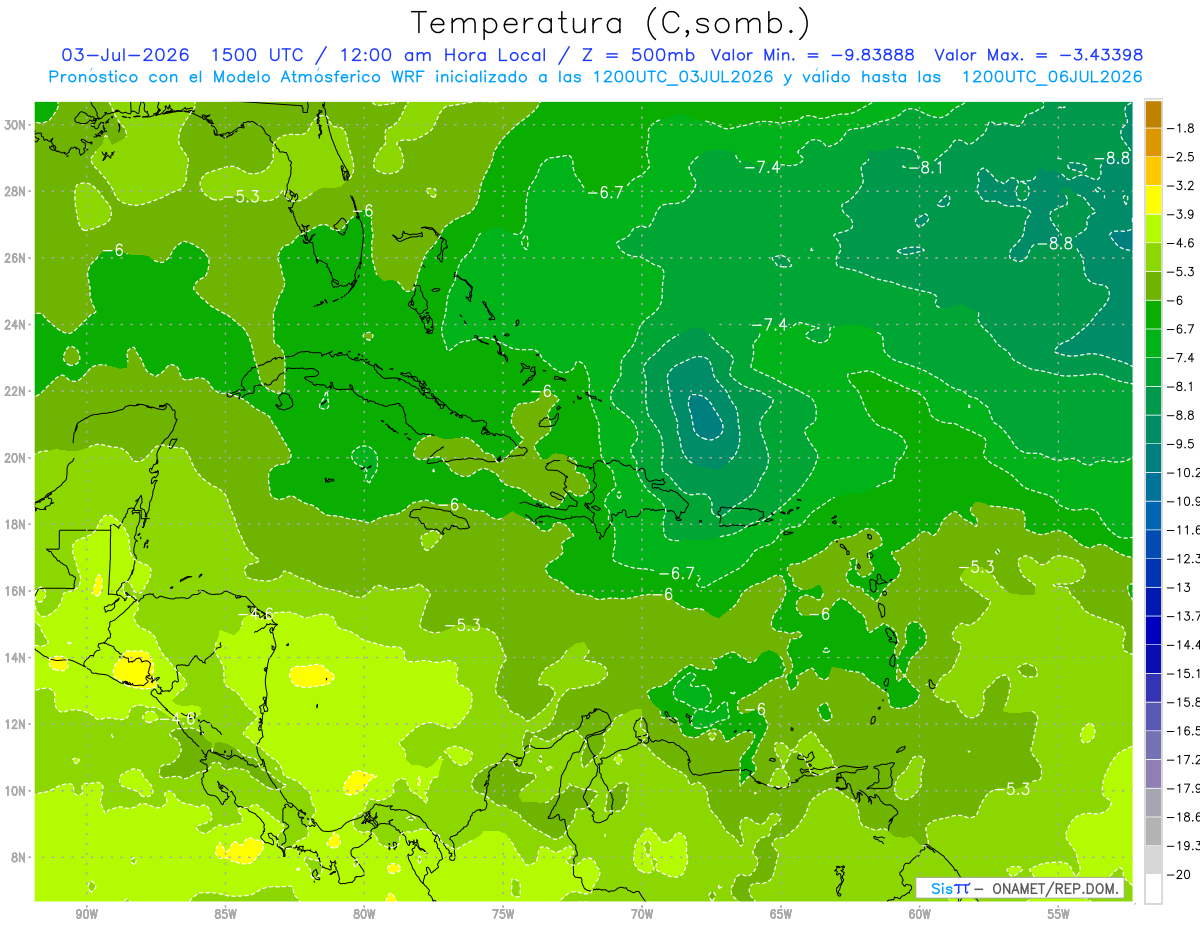Click the "-8.1" contour label on the map
The height and width of the screenshot is (927, 1200).
[925, 168]
